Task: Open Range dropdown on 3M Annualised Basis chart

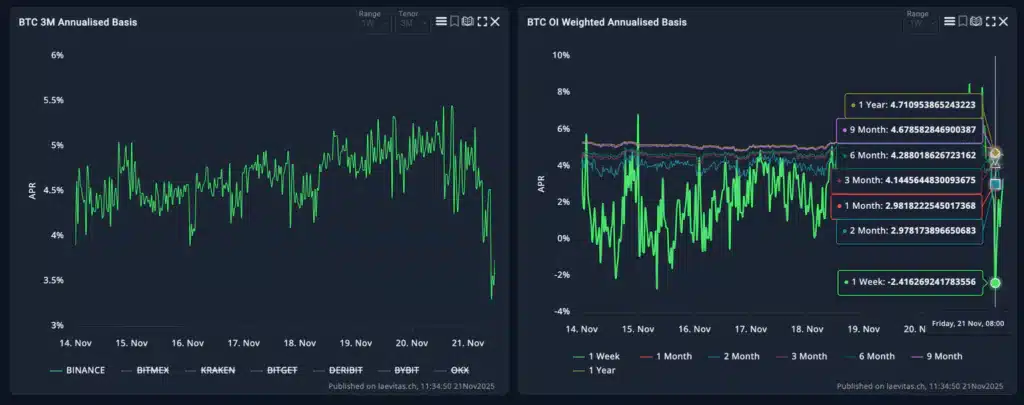Action: click(x=373, y=22)
